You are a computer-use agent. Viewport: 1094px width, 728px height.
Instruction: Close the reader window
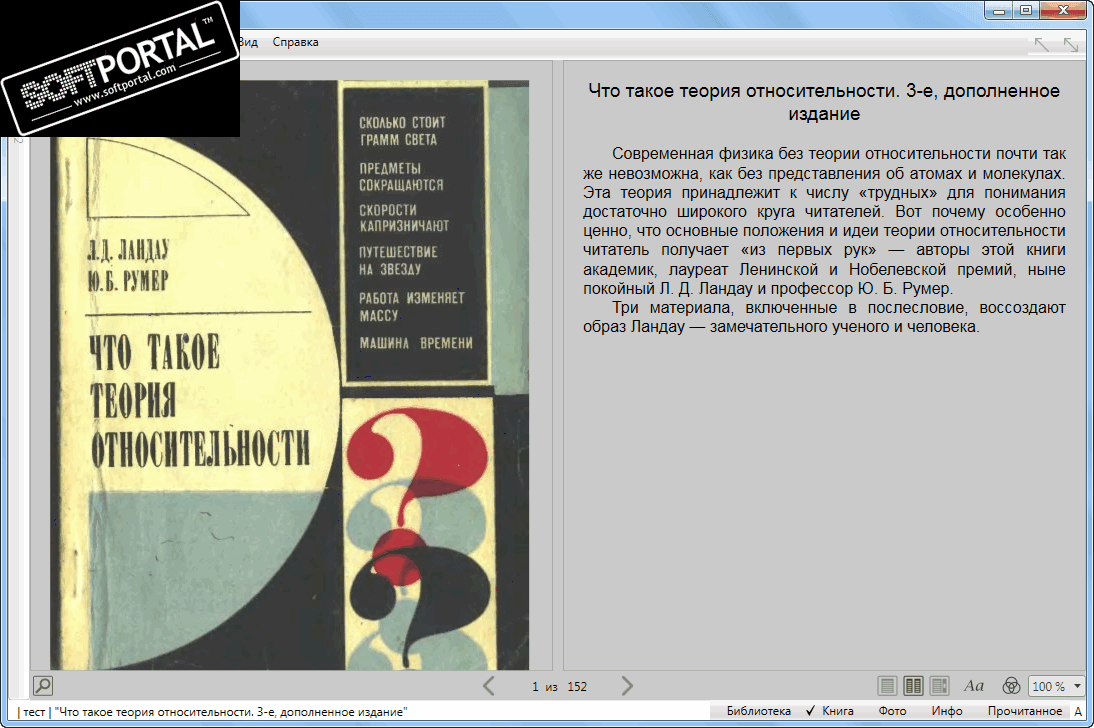tap(1063, 10)
